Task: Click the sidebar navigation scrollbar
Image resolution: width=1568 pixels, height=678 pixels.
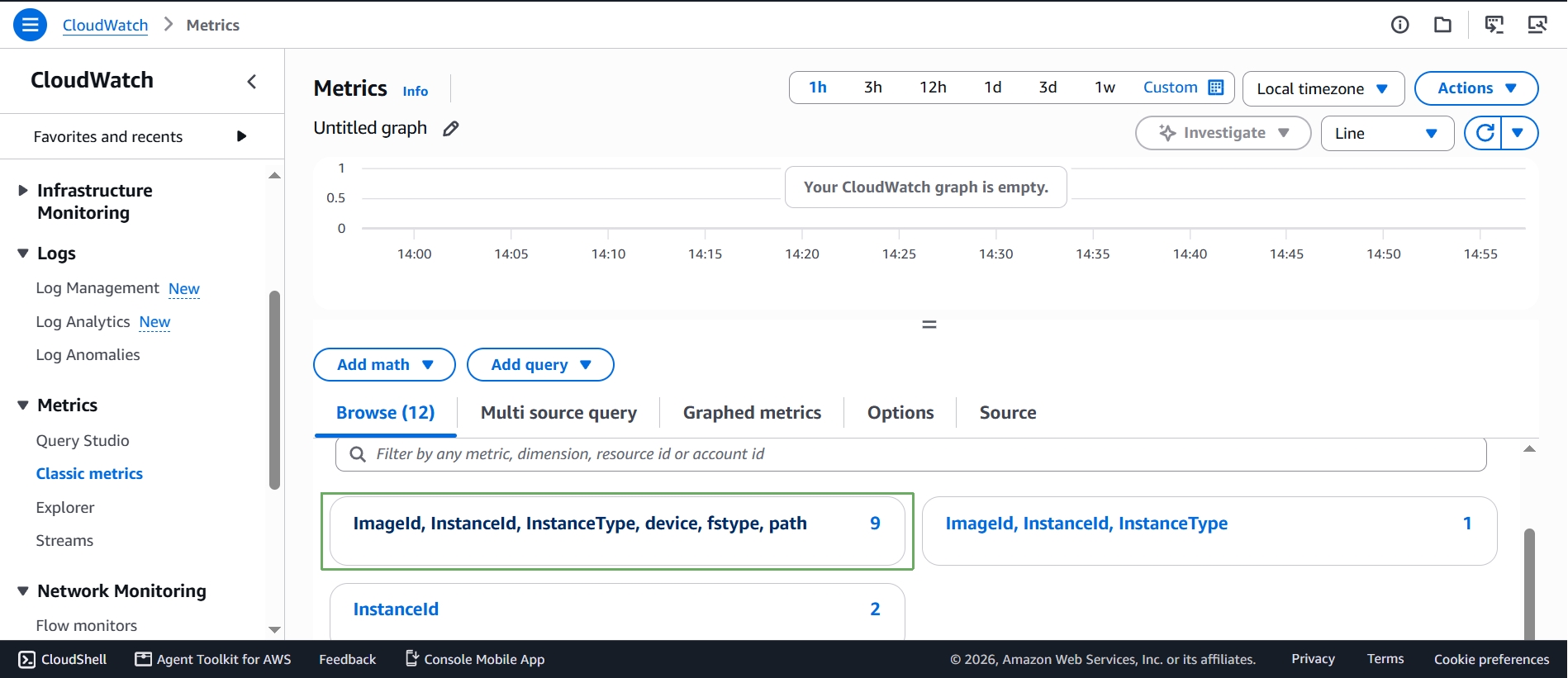Action: (274, 391)
